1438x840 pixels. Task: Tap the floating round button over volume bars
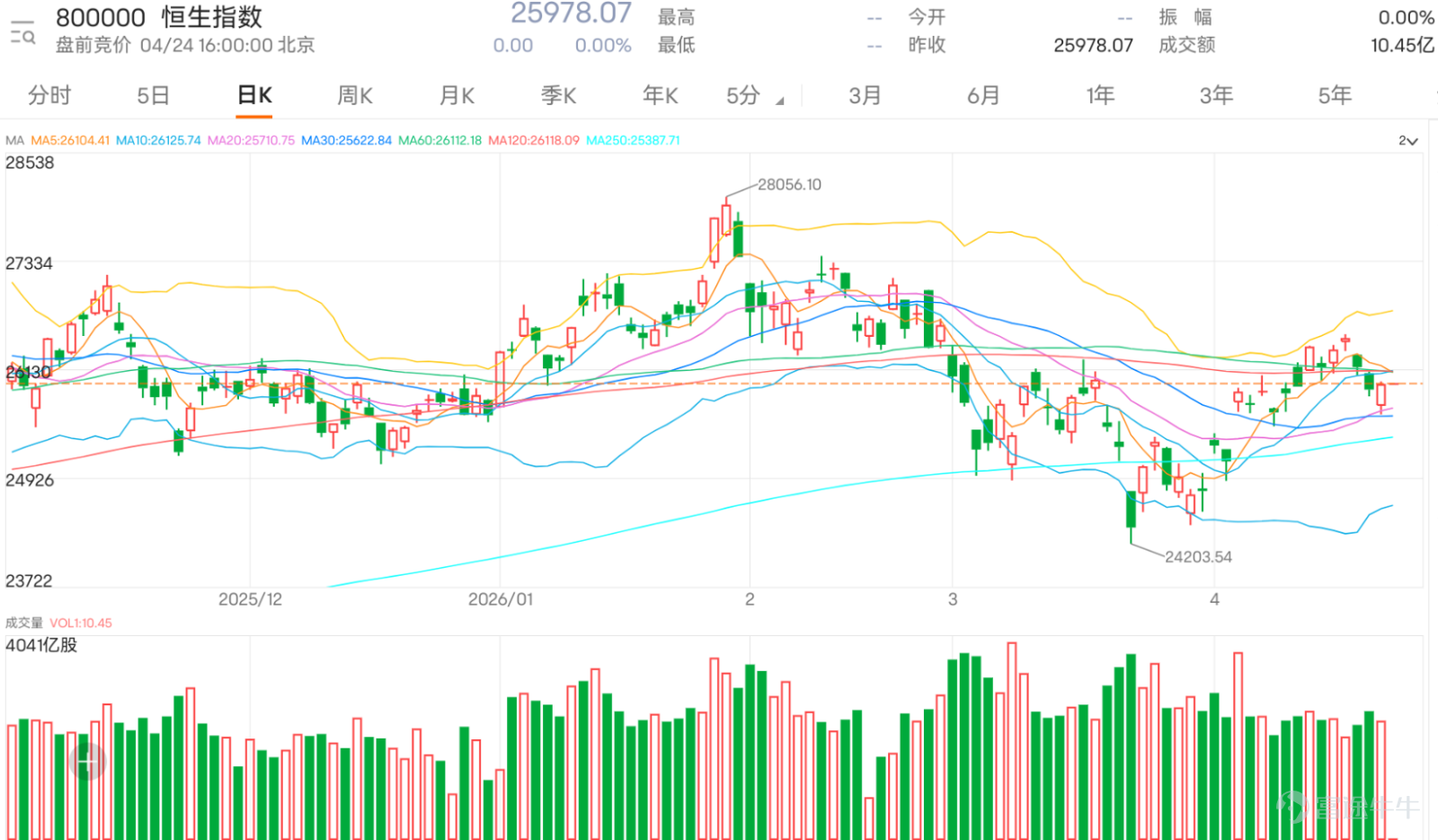pyautogui.click(x=87, y=762)
